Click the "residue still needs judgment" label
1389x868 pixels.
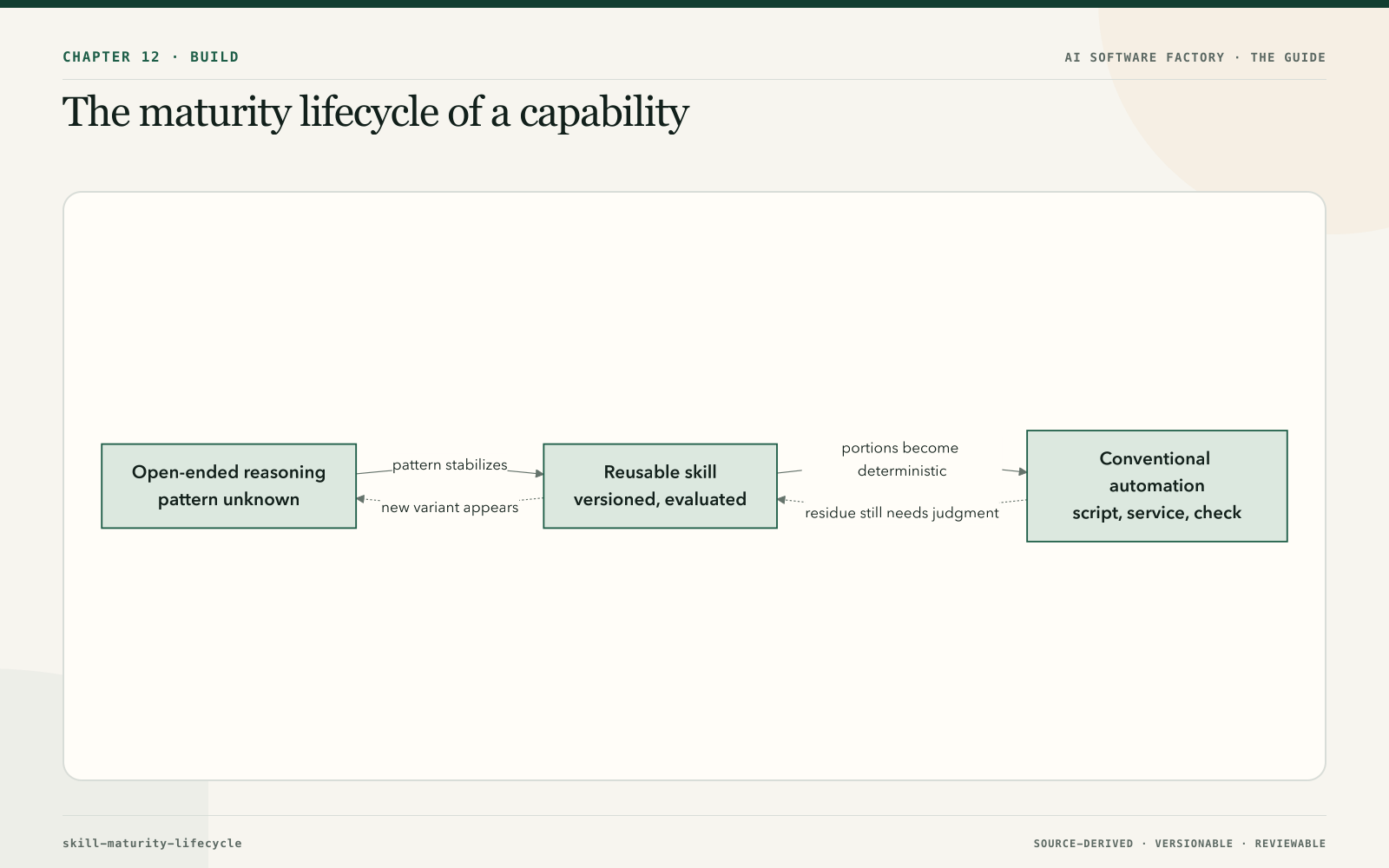(x=902, y=513)
